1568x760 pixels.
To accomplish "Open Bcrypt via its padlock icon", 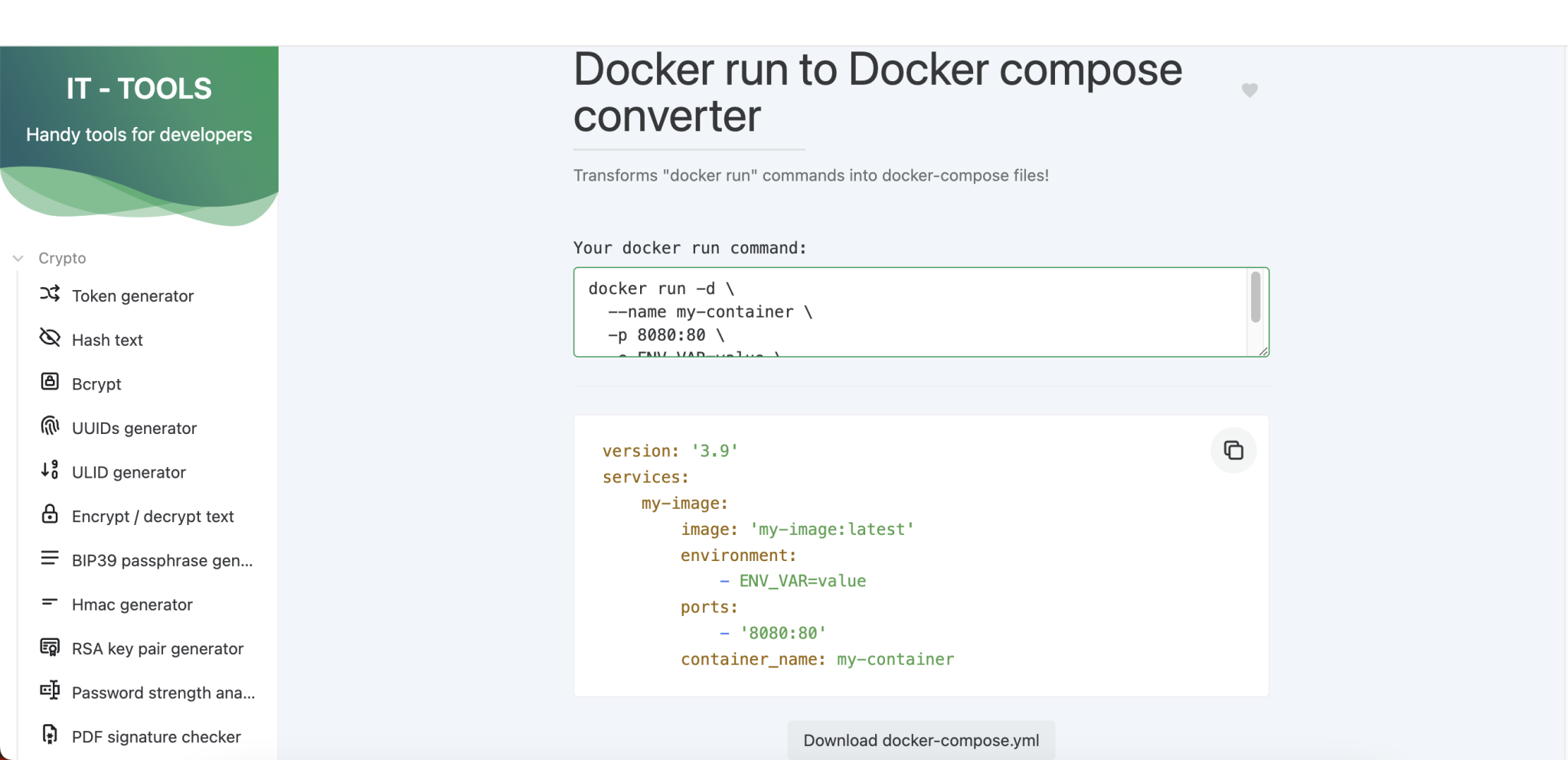I will (x=49, y=382).
